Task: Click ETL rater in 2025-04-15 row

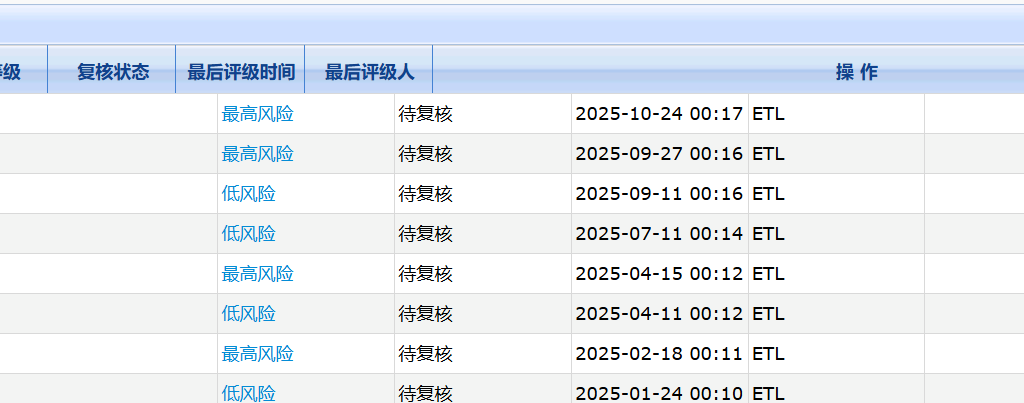Action: (x=768, y=274)
